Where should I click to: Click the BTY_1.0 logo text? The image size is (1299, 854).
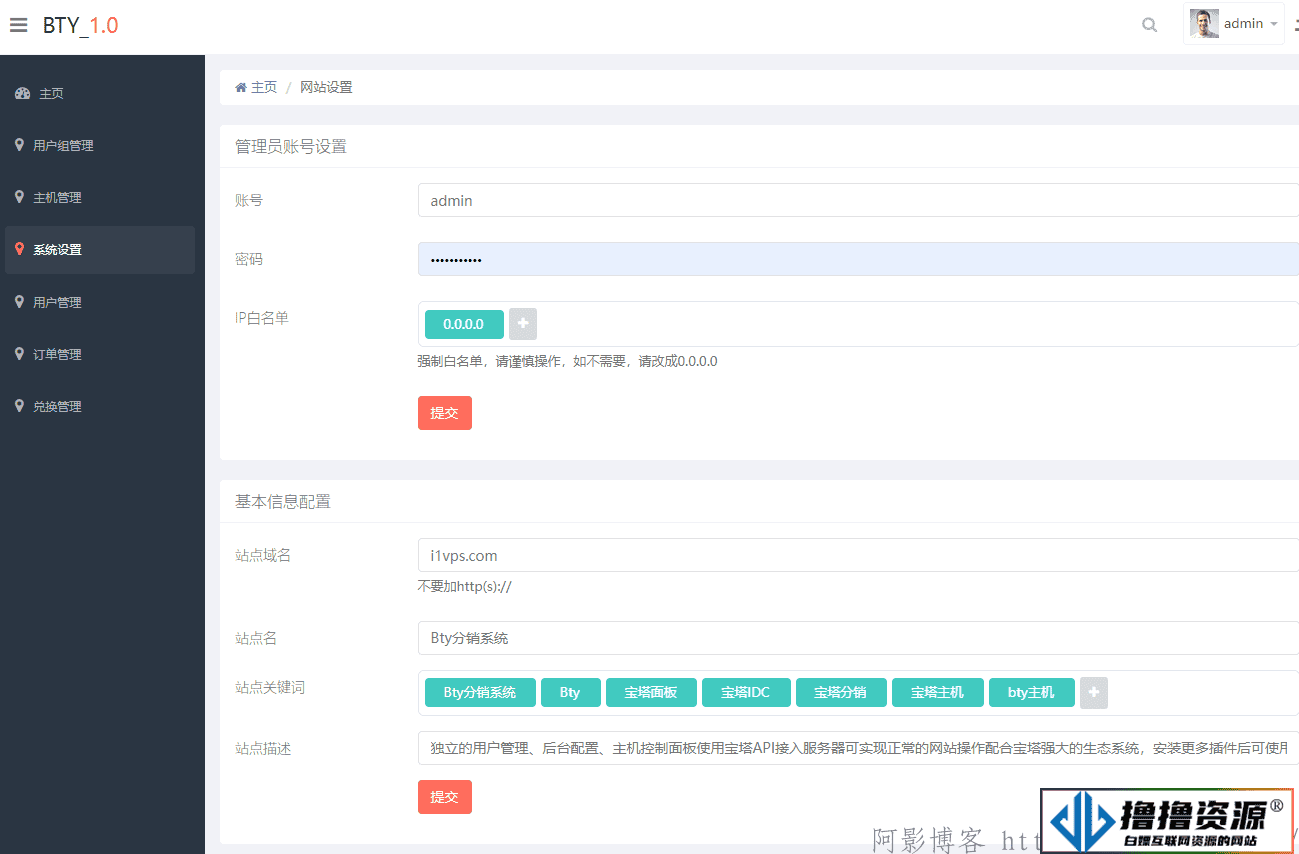coord(80,25)
